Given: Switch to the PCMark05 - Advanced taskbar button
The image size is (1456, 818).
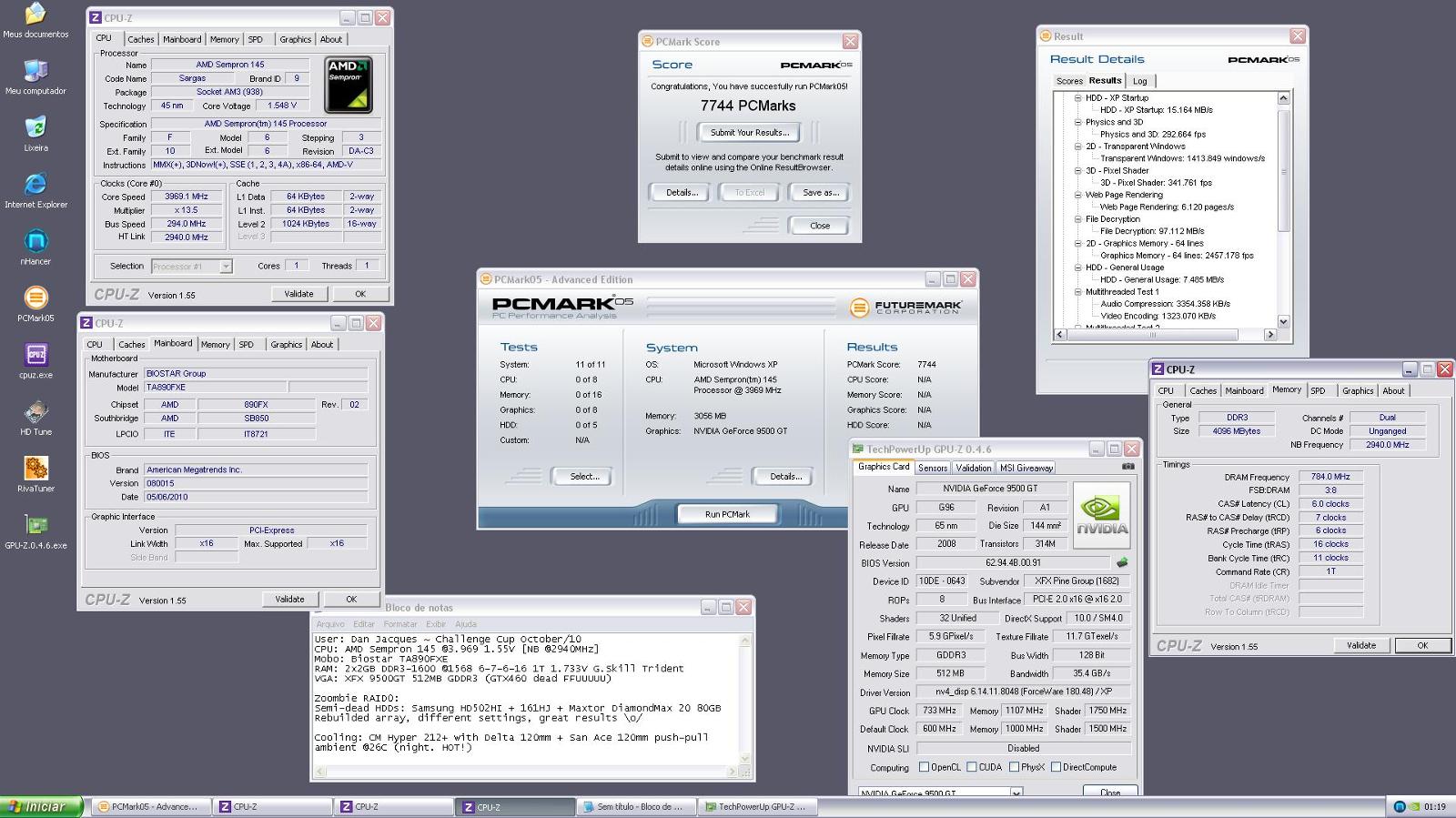Looking at the screenshot, I should pos(150,806).
